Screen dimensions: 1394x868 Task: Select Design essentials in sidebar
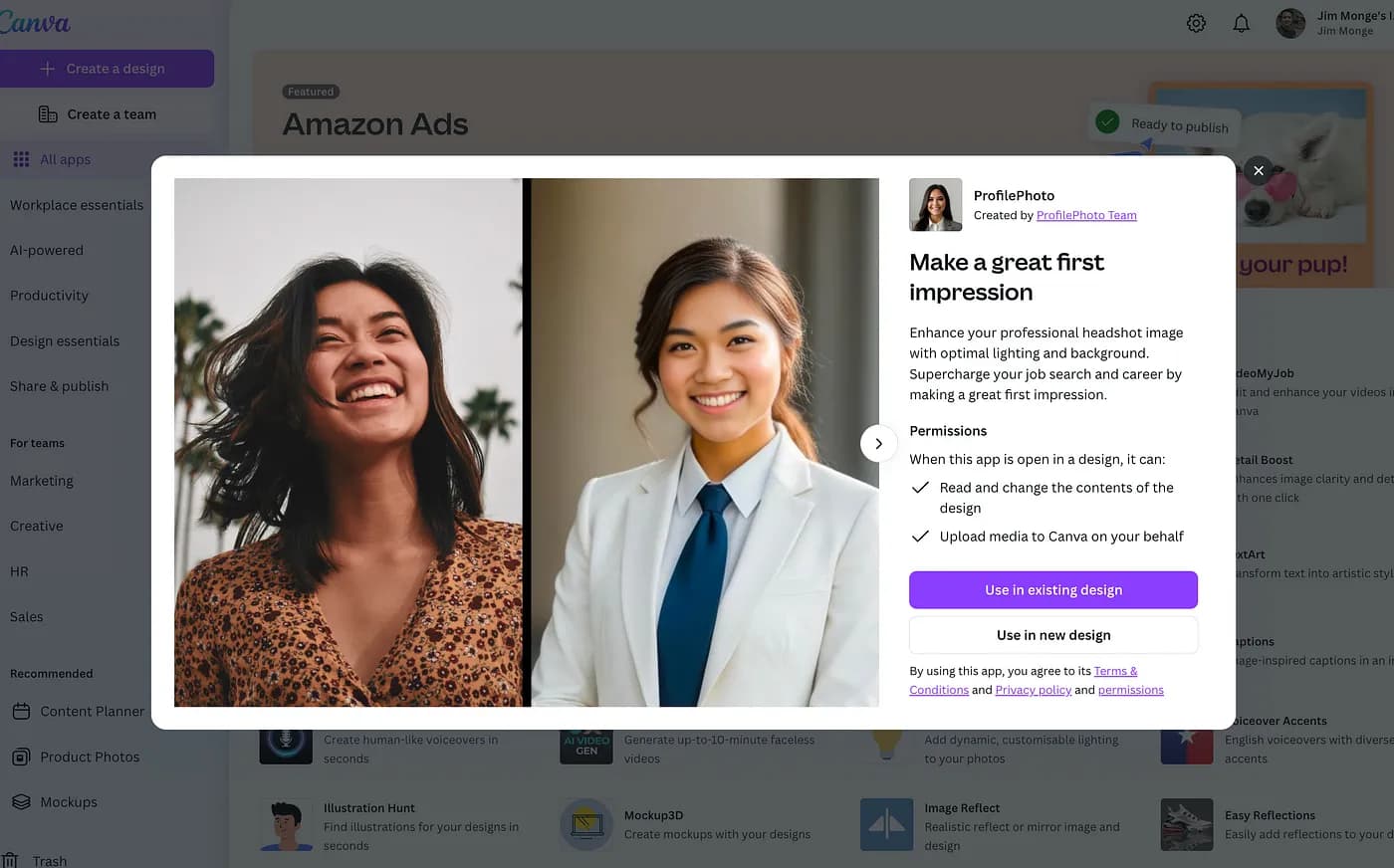tap(65, 340)
